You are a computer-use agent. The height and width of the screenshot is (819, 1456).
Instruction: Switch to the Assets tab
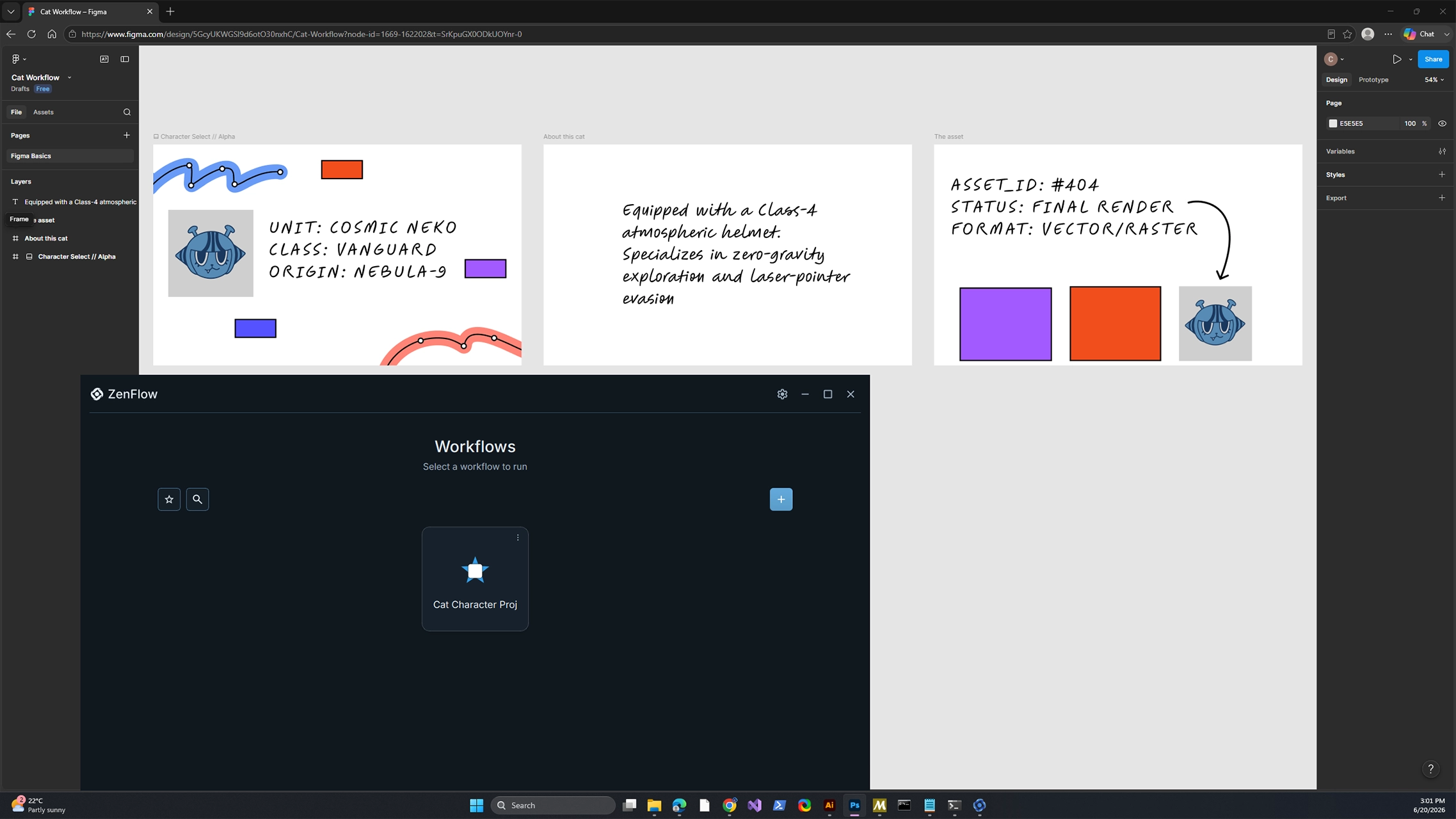click(44, 112)
